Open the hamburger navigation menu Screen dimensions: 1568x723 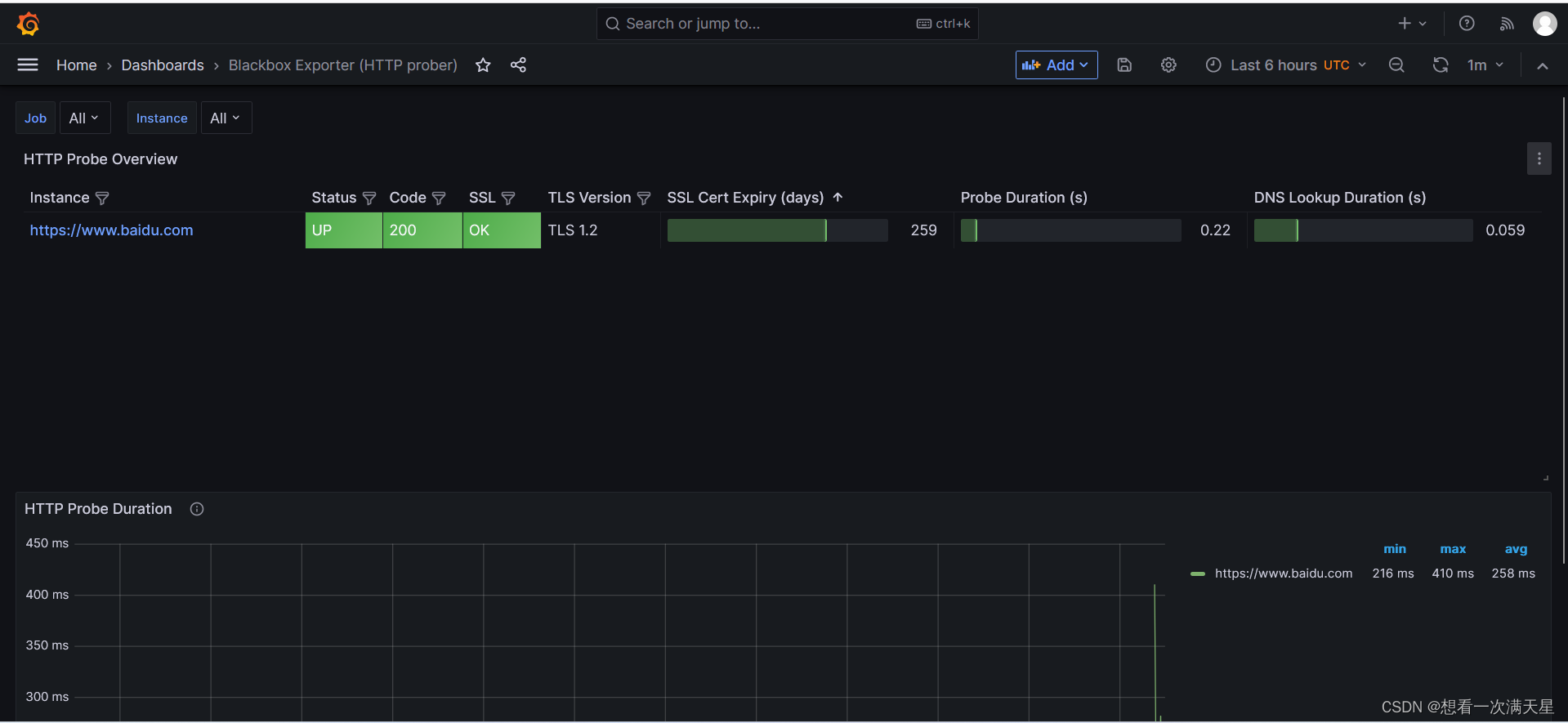coord(28,65)
